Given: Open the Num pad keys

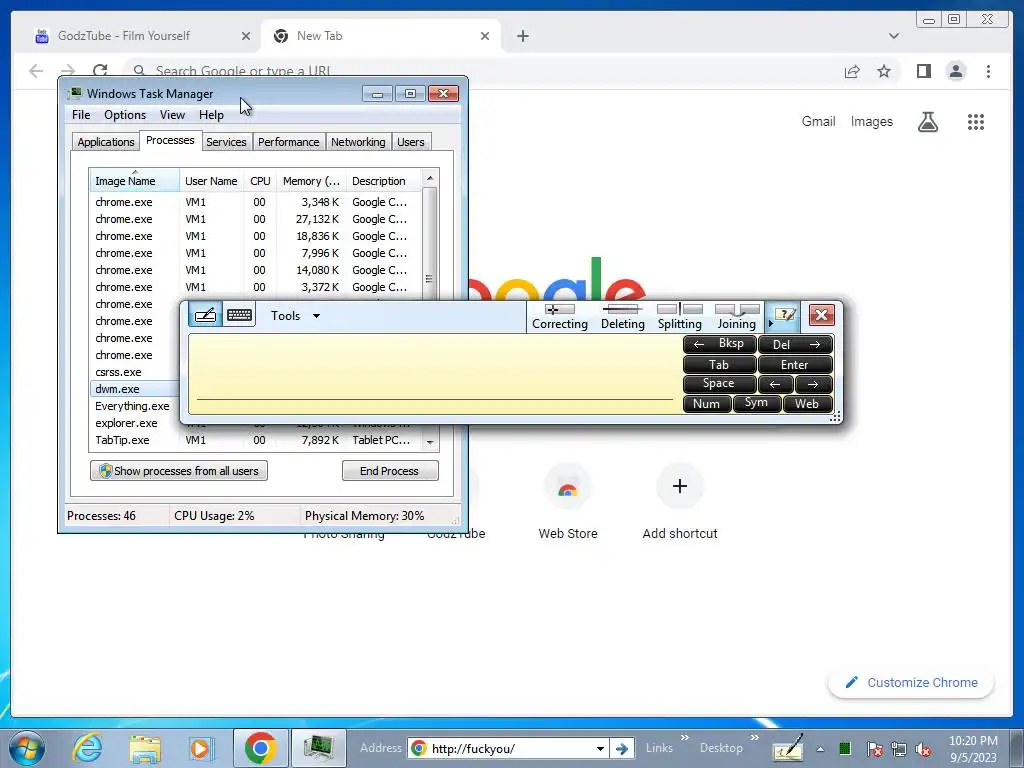Looking at the screenshot, I should (707, 404).
